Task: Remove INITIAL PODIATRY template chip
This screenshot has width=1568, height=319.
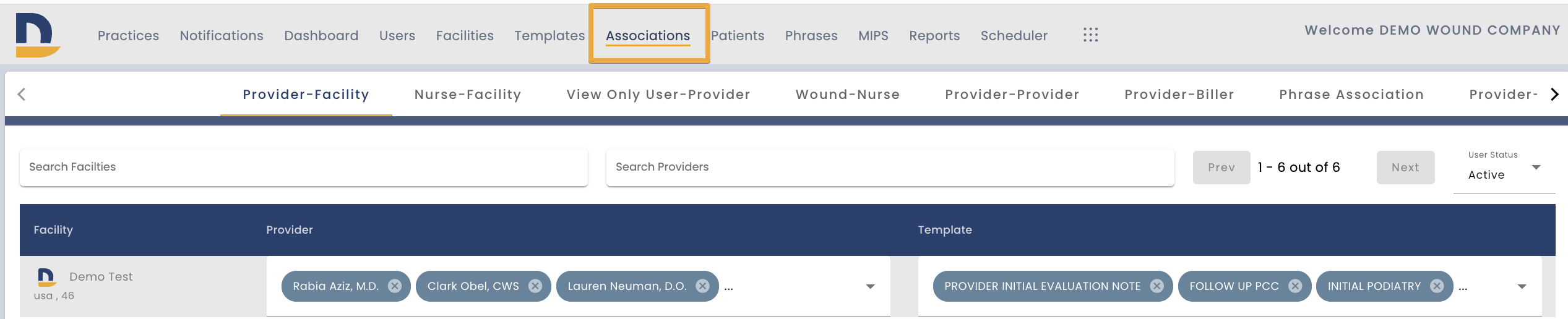Action: pos(1437,286)
